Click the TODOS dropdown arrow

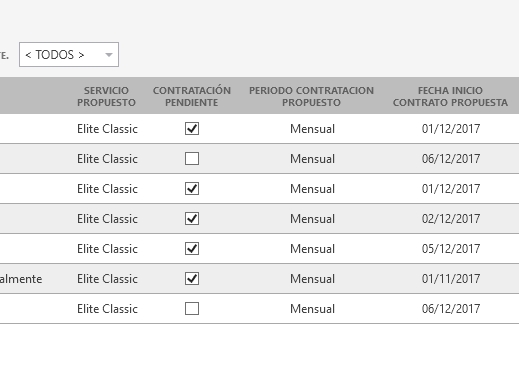pyautogui.click(x=109, y=55)
